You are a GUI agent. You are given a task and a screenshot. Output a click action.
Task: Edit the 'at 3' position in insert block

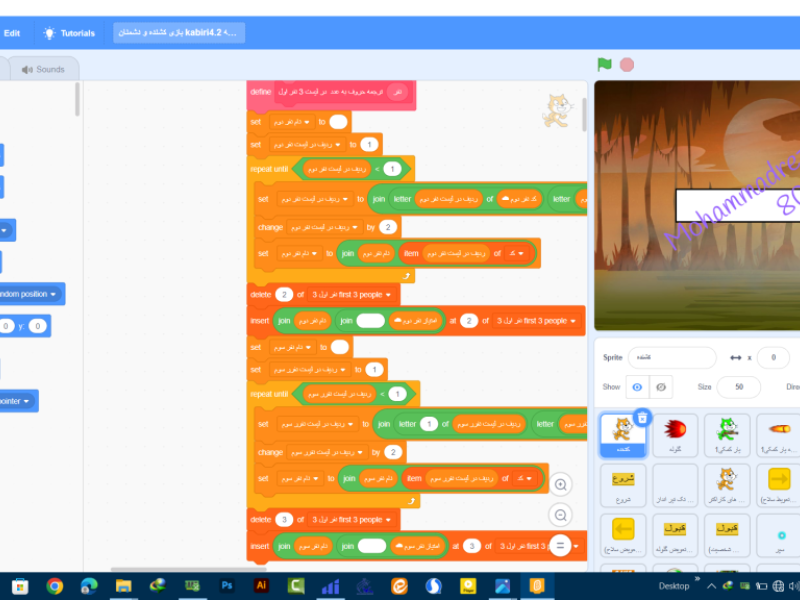tap(472, 546)
